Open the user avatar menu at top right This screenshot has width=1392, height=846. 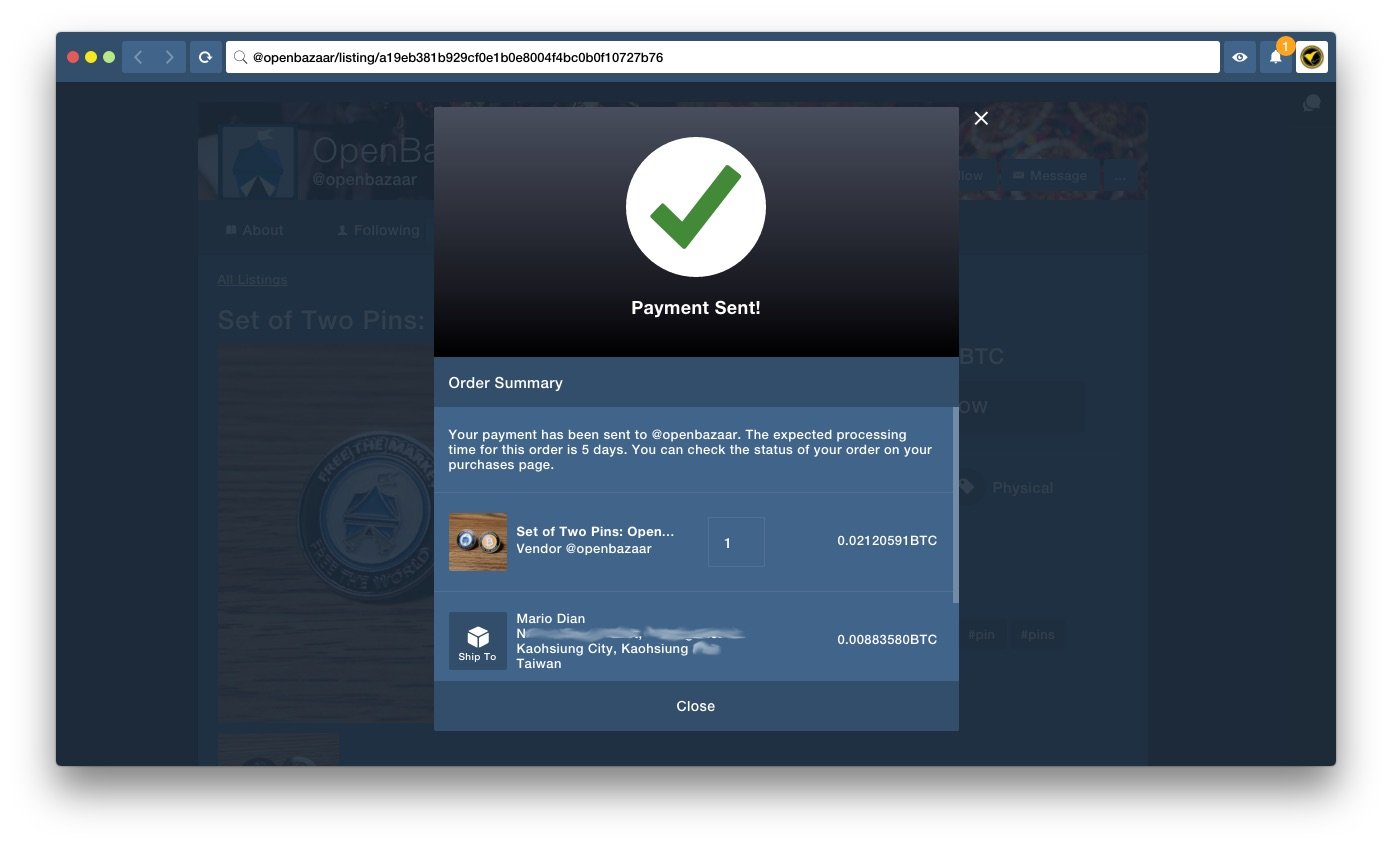(1312, 58)
